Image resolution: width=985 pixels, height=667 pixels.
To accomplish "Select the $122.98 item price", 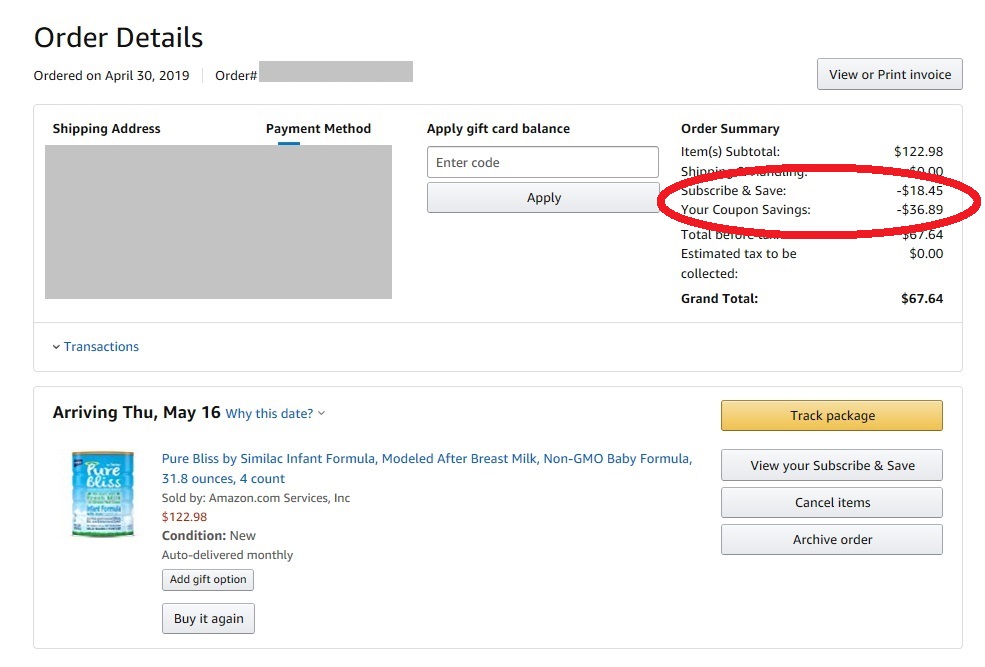I will pos(184,519).
